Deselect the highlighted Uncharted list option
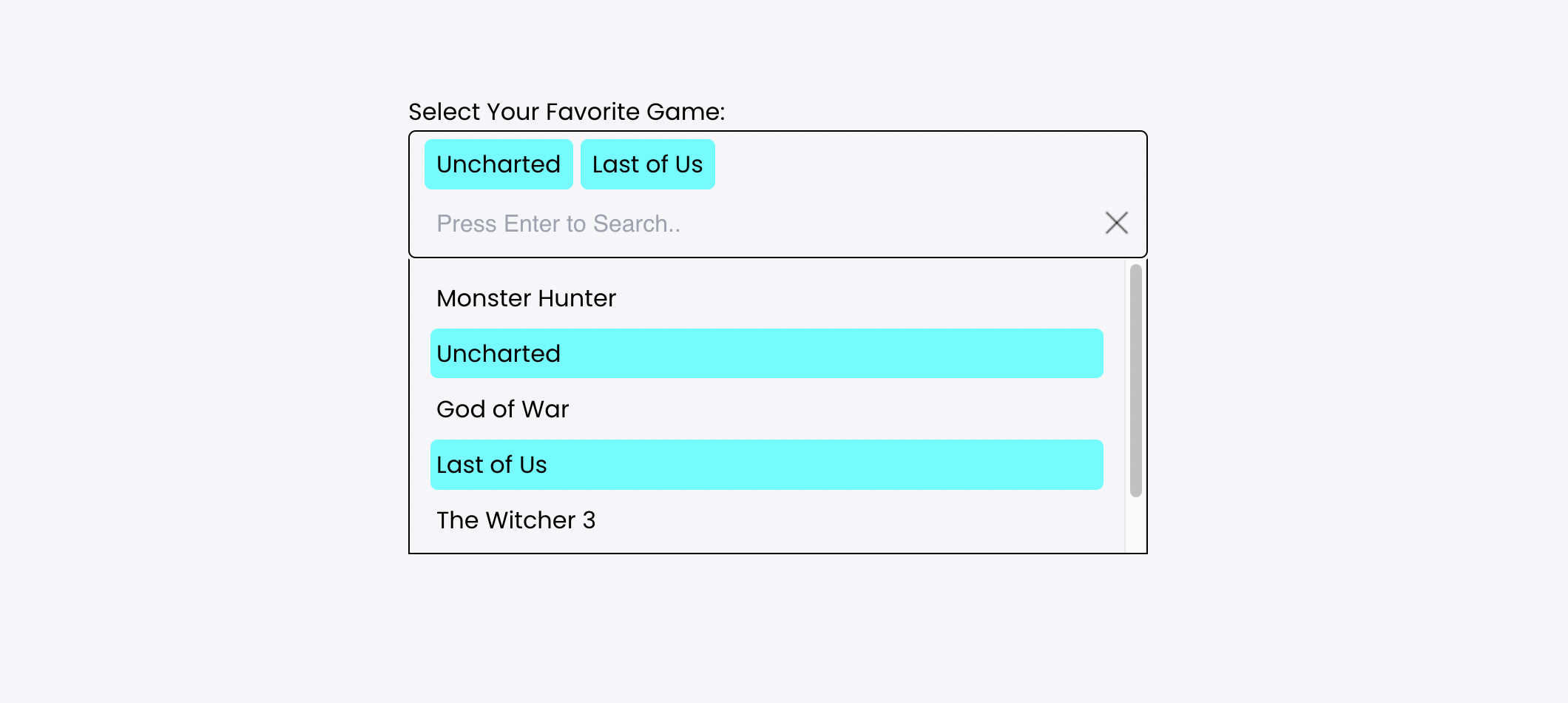 point(766,354)
